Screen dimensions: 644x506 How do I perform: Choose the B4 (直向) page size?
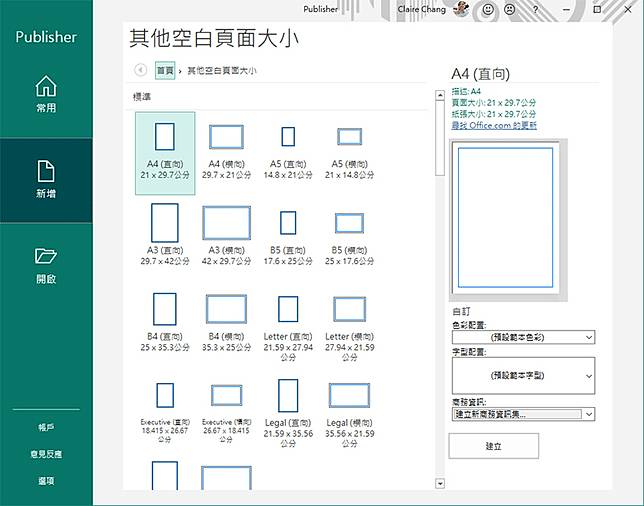pyautogui.click(x=165, y=322)
